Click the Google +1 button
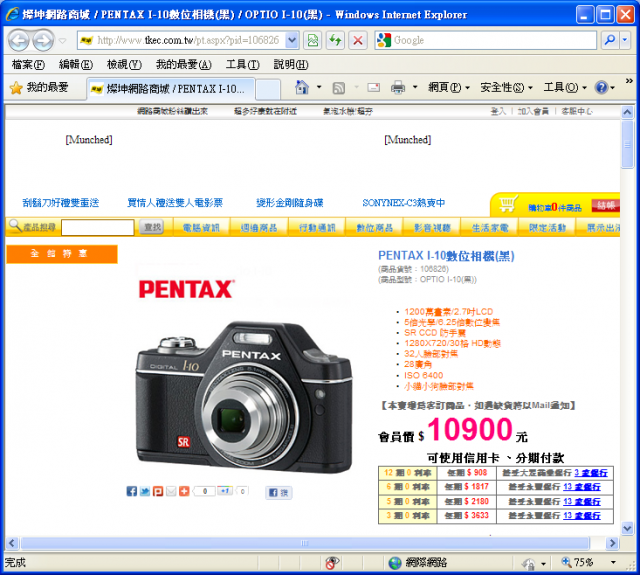640x575 pixels. 224,491
